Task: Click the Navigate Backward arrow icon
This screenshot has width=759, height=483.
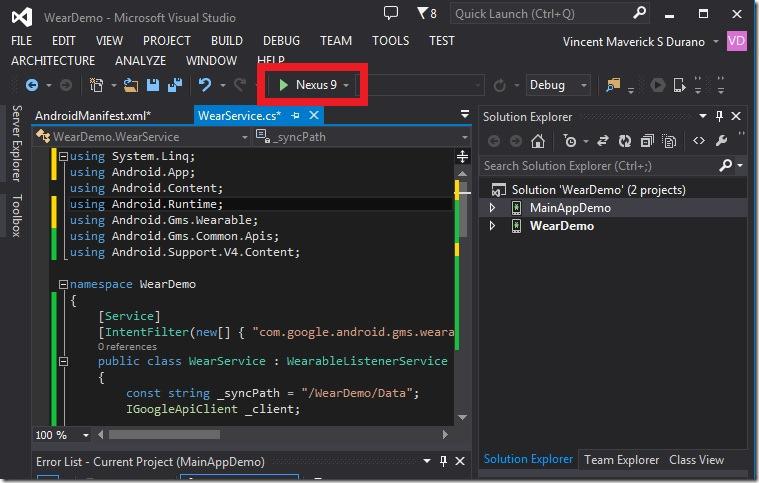Action: point(32,85)
